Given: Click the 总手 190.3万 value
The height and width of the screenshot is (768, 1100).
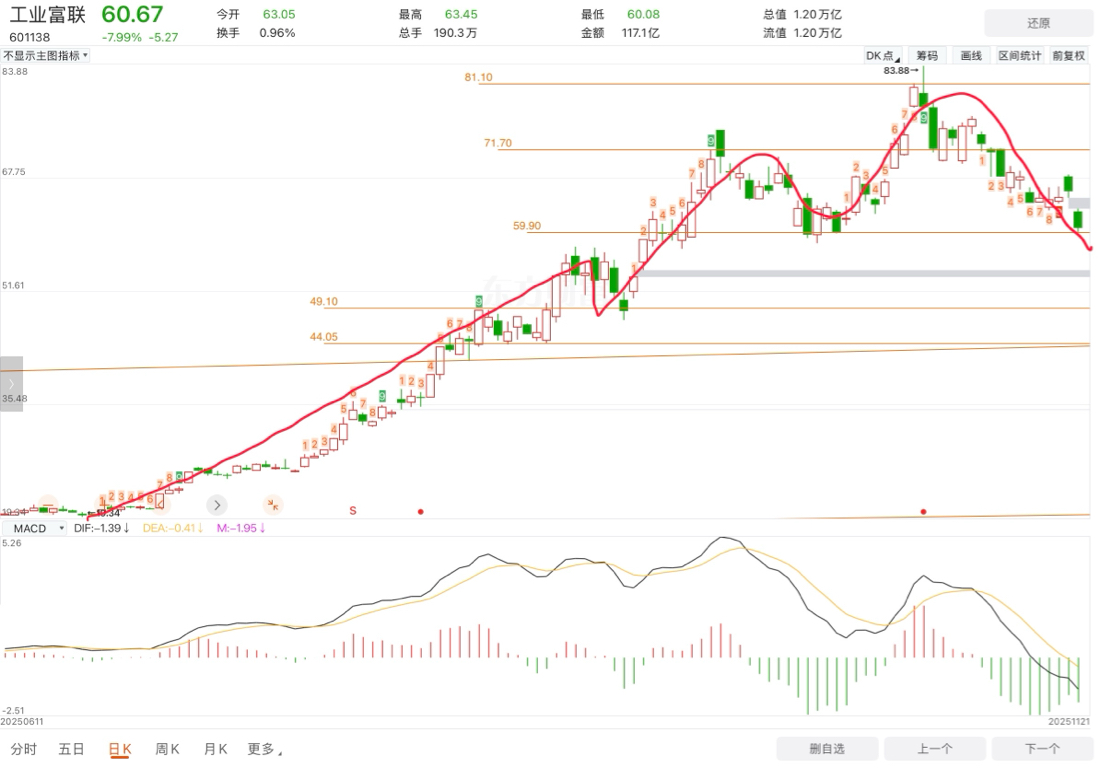Looking at the screenshot, I should tap(455, 33).
